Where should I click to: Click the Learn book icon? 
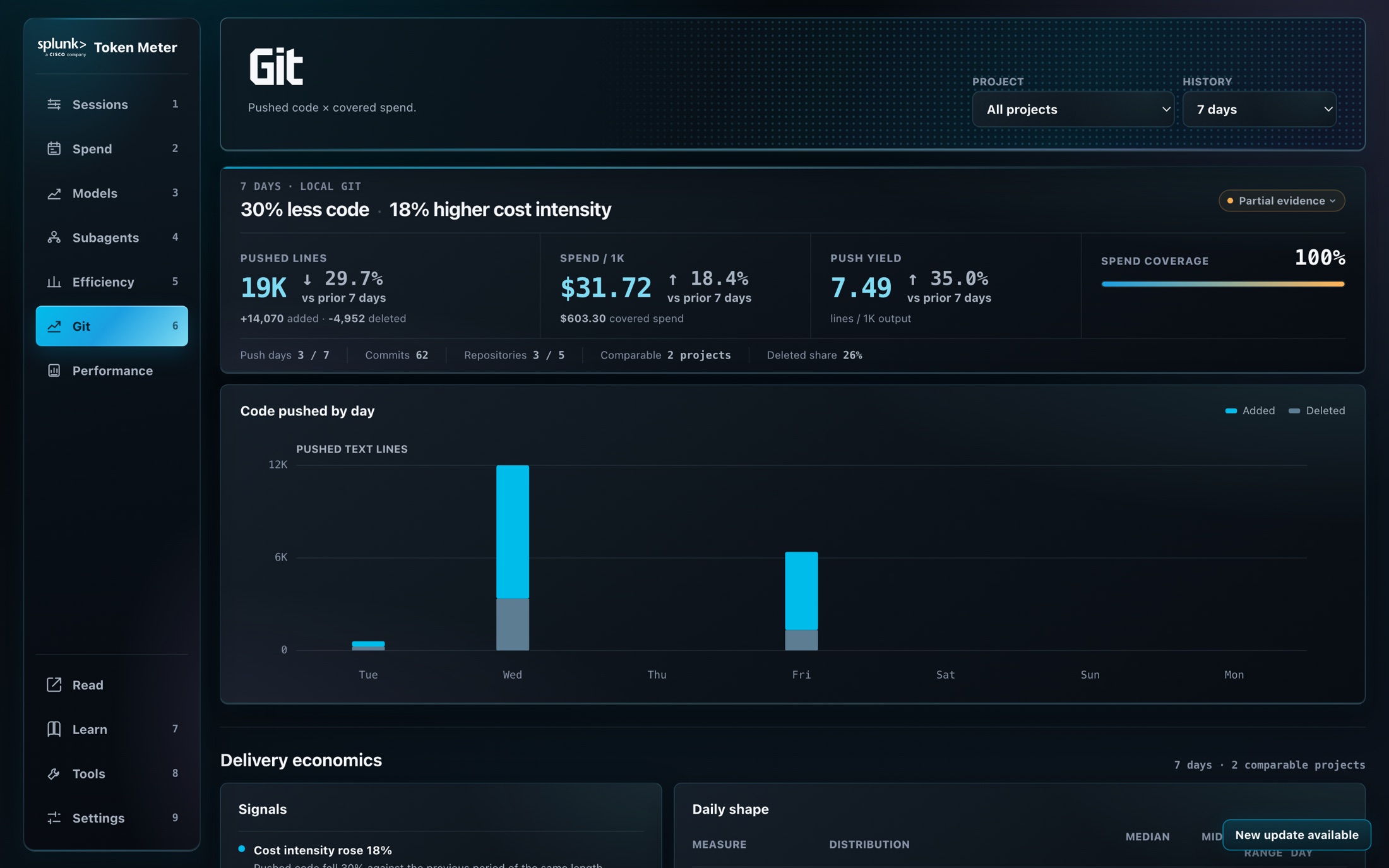[54, 728]
